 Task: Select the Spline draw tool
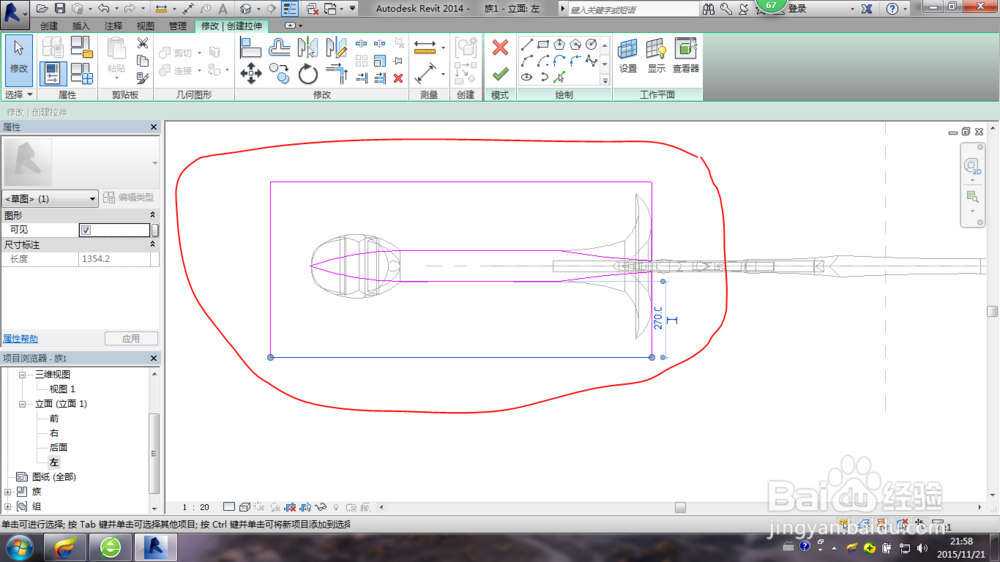tap(591, 61)
